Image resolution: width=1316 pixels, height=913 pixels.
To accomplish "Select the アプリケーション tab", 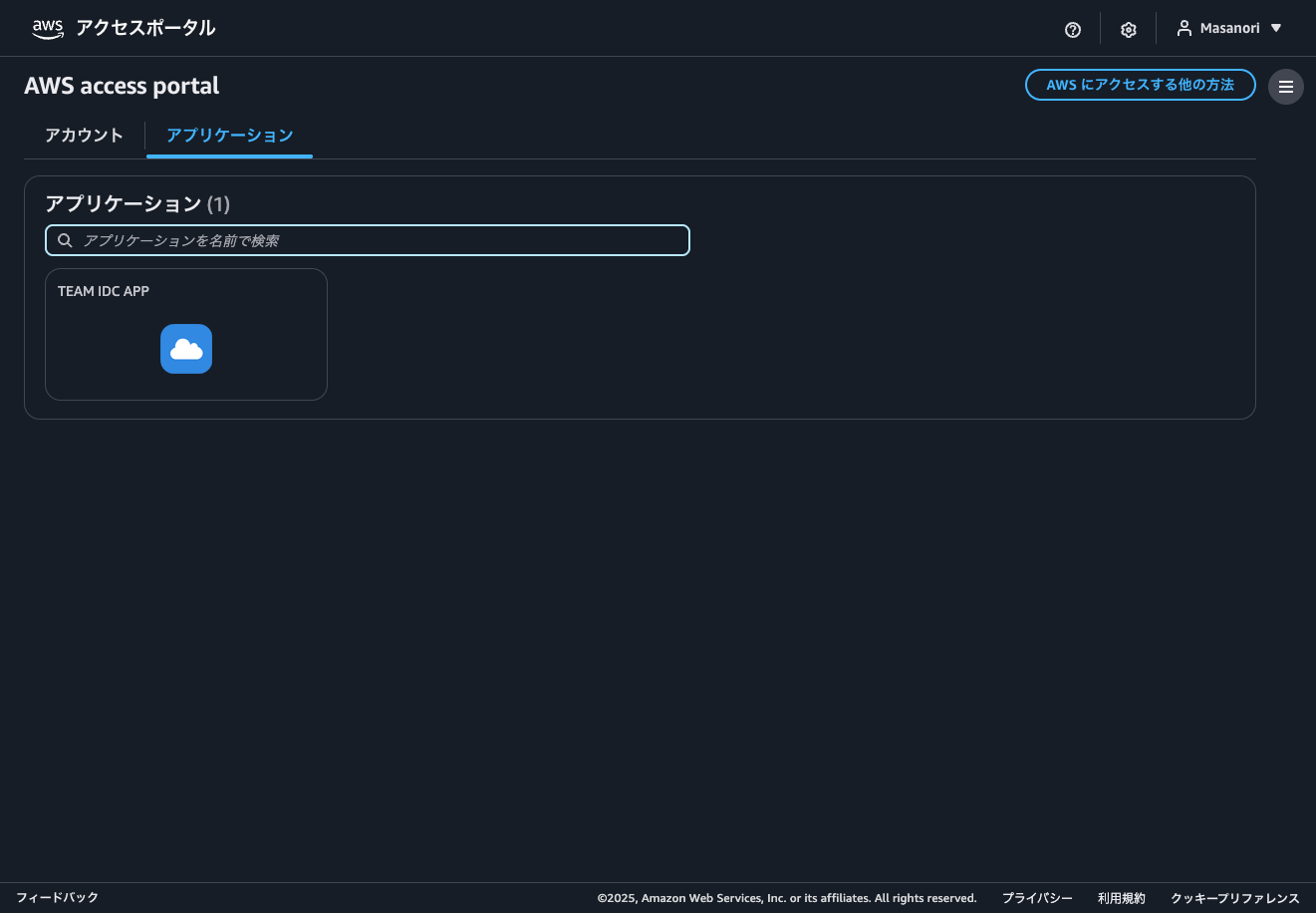I will pos(229,136).
